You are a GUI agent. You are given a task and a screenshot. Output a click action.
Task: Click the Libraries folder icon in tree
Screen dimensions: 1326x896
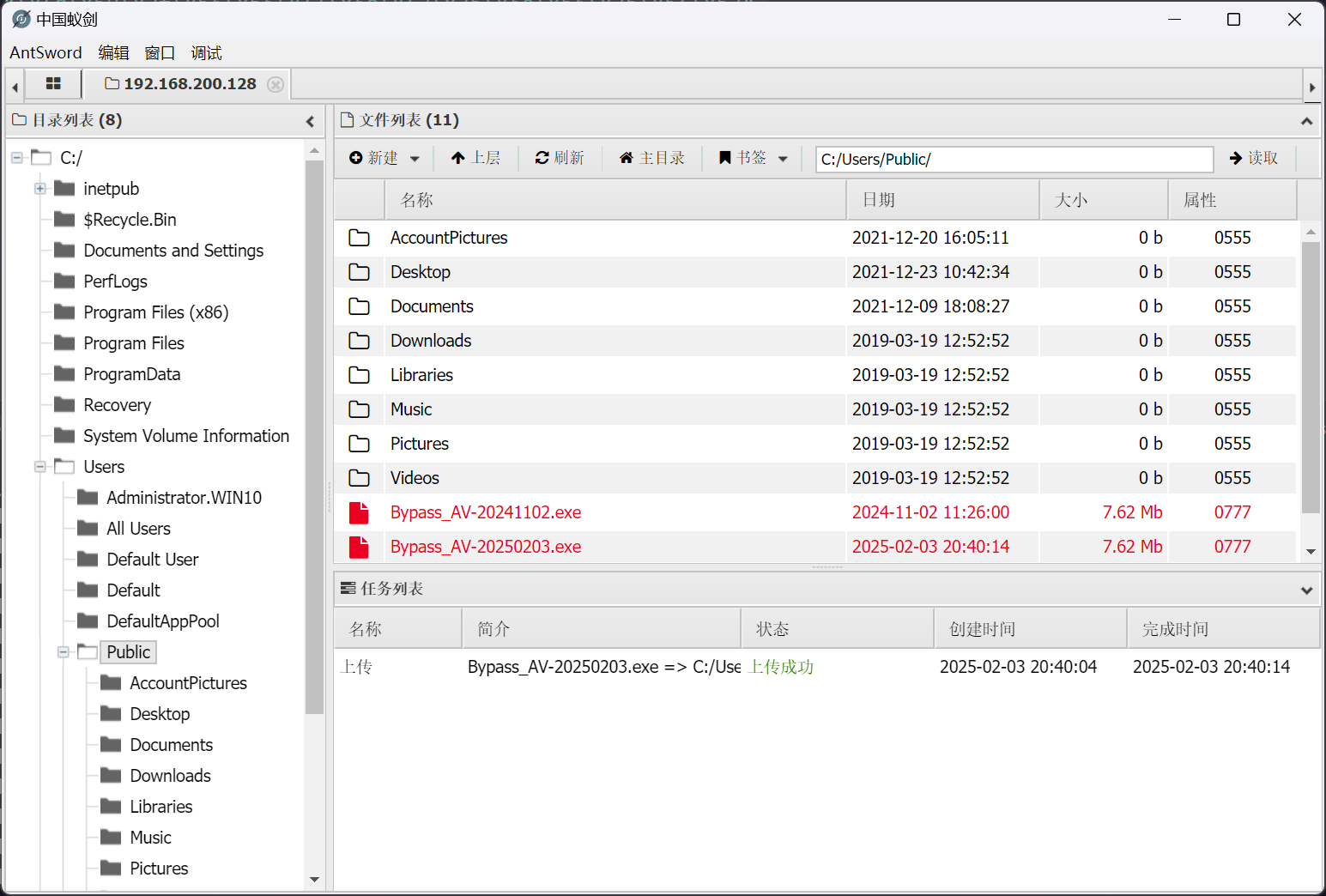[x=111, y=807]
